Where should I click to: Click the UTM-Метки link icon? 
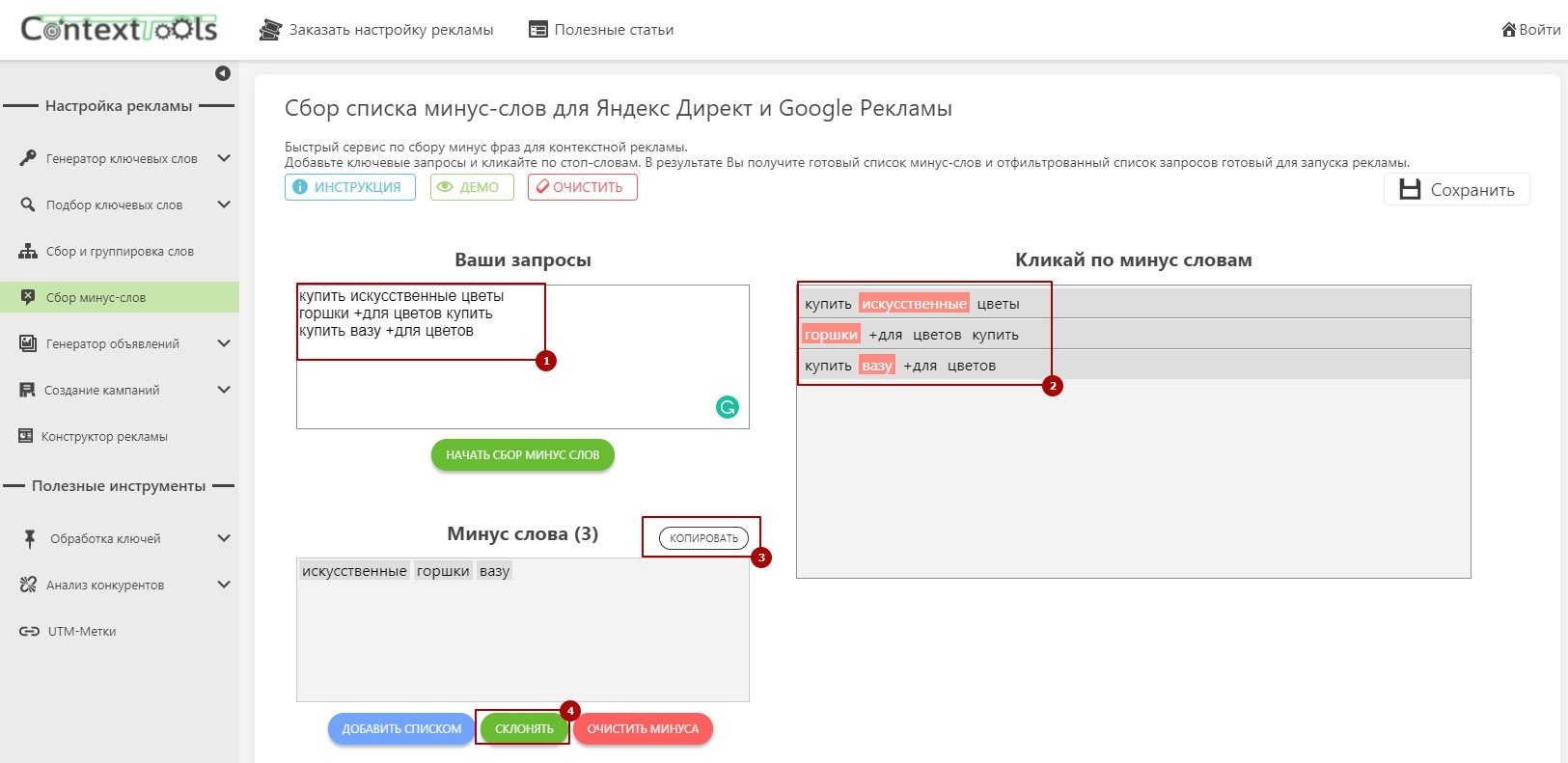pyautogui.click(x=29, y=632)
